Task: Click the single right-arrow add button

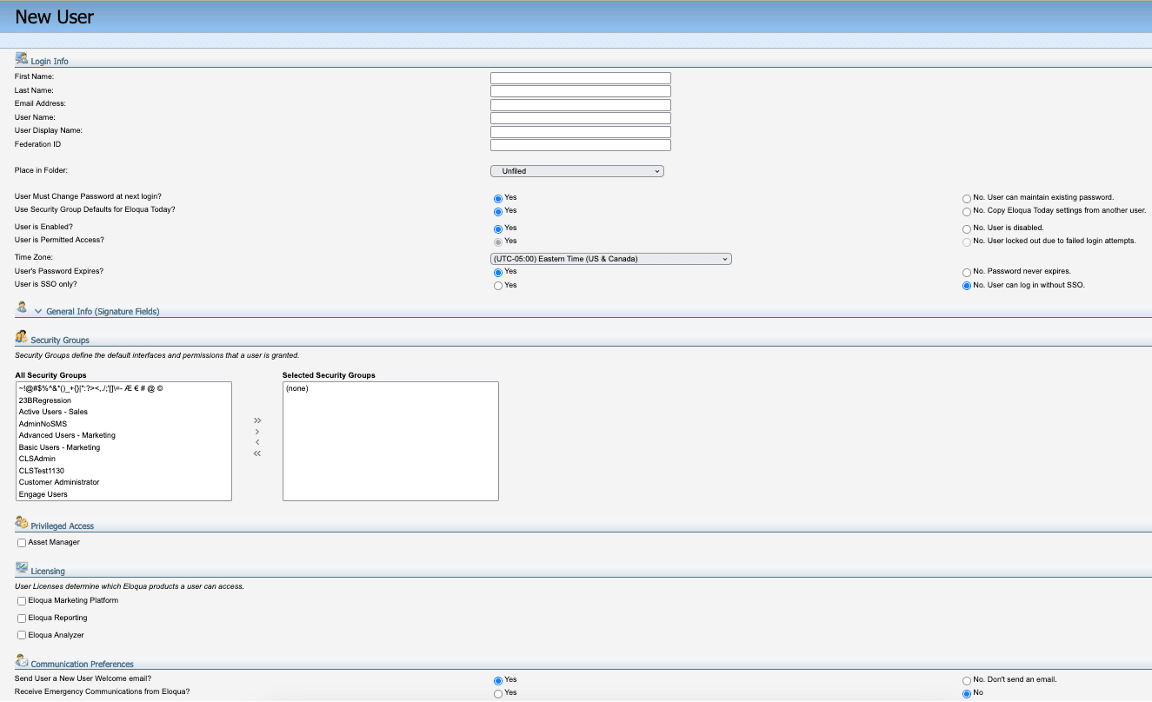Action: point(257,430)
